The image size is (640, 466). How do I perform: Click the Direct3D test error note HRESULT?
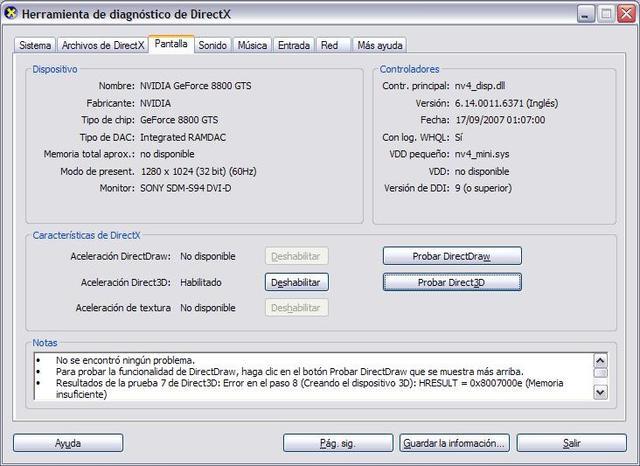point(309,388)
